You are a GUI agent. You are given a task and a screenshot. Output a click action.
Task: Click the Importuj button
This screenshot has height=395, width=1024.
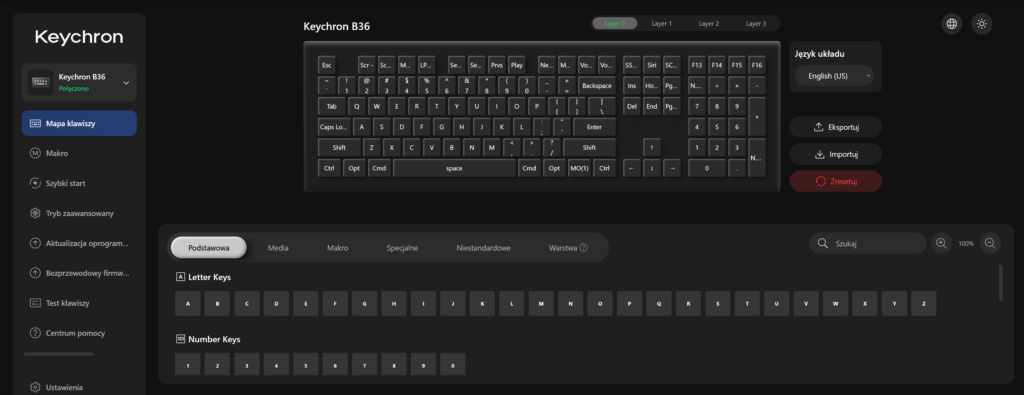point(835,154)
